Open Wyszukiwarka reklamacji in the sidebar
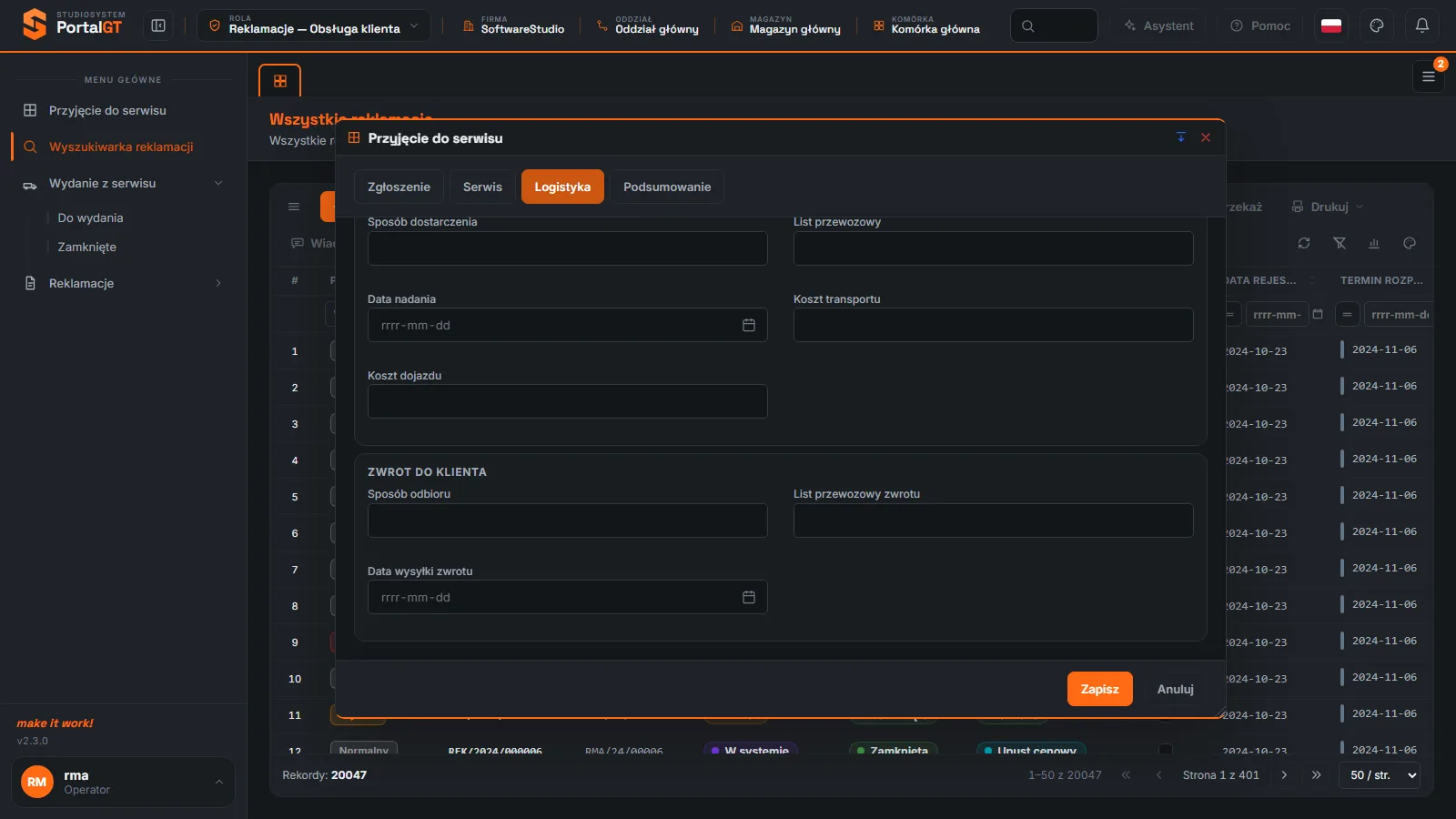This screenshot has width=1456, height=819. (x=123, y=147)
